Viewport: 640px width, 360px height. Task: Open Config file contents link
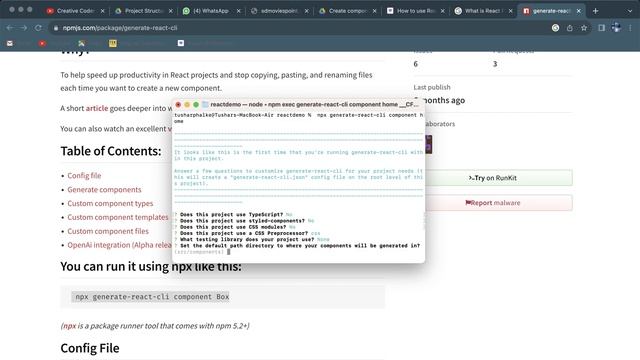click(84, 176)
